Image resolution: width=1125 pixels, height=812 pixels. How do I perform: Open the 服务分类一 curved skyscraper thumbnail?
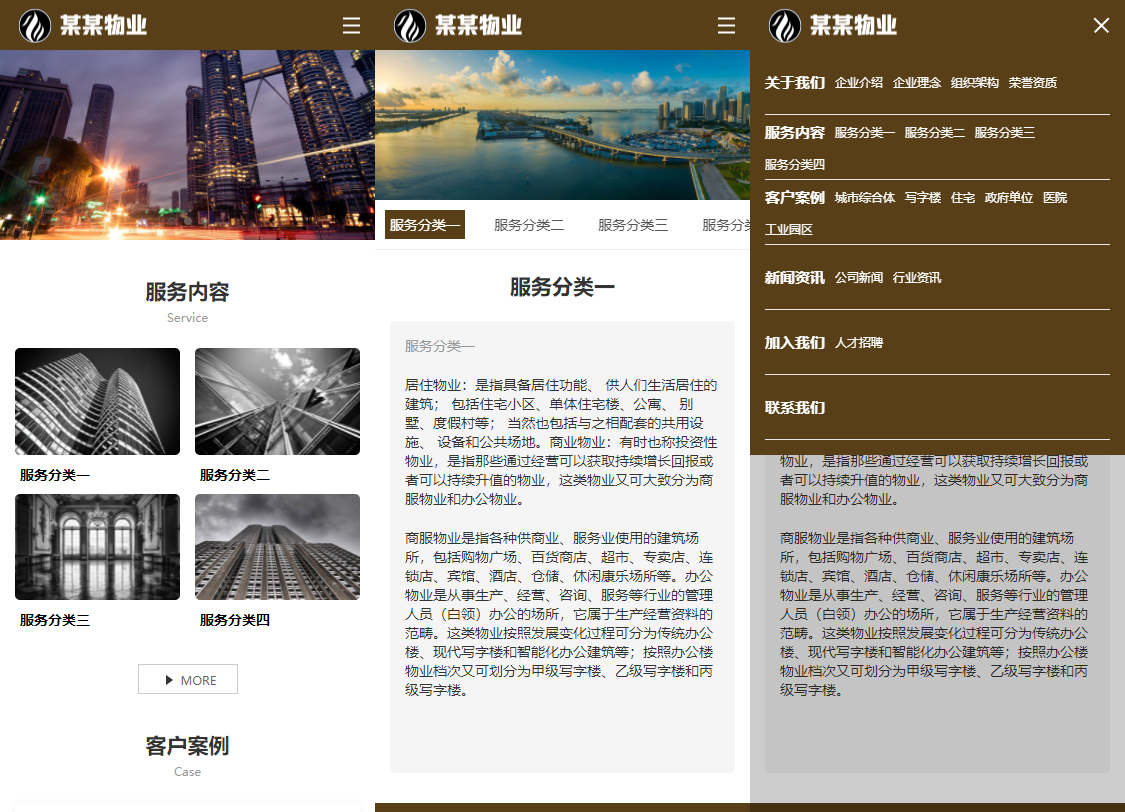pos(98,402)
